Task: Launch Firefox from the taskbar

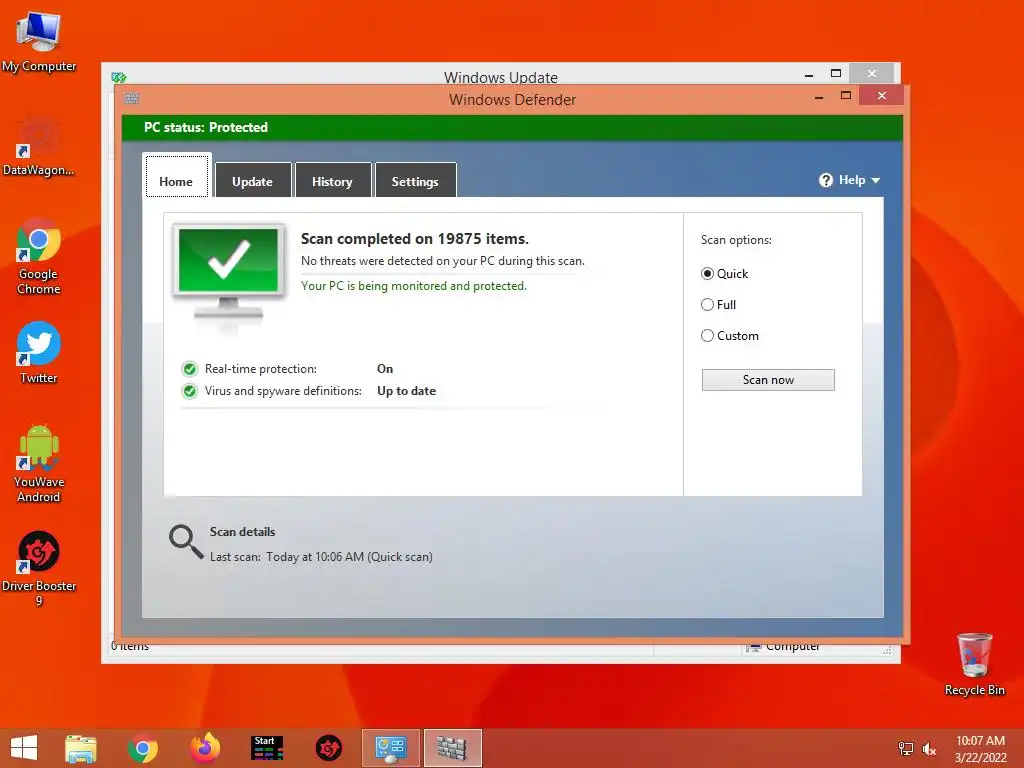Action: click(205, 748)
